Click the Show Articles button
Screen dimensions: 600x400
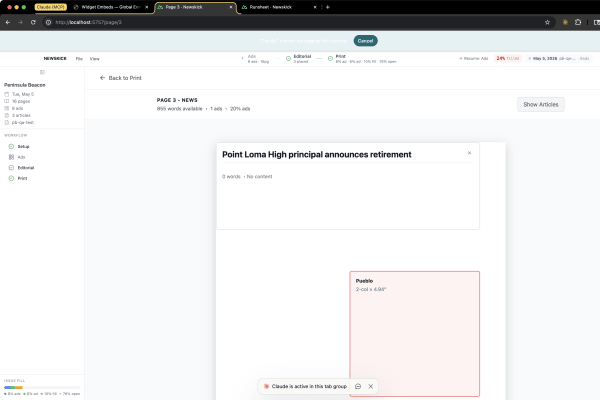pyautogui.click(x=541, y=104)
